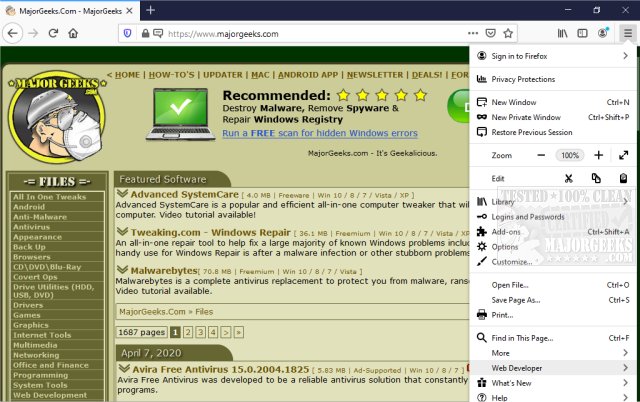The image size is (640, 402).
Task: Choose Save Page As...
Action: [553, 300]
